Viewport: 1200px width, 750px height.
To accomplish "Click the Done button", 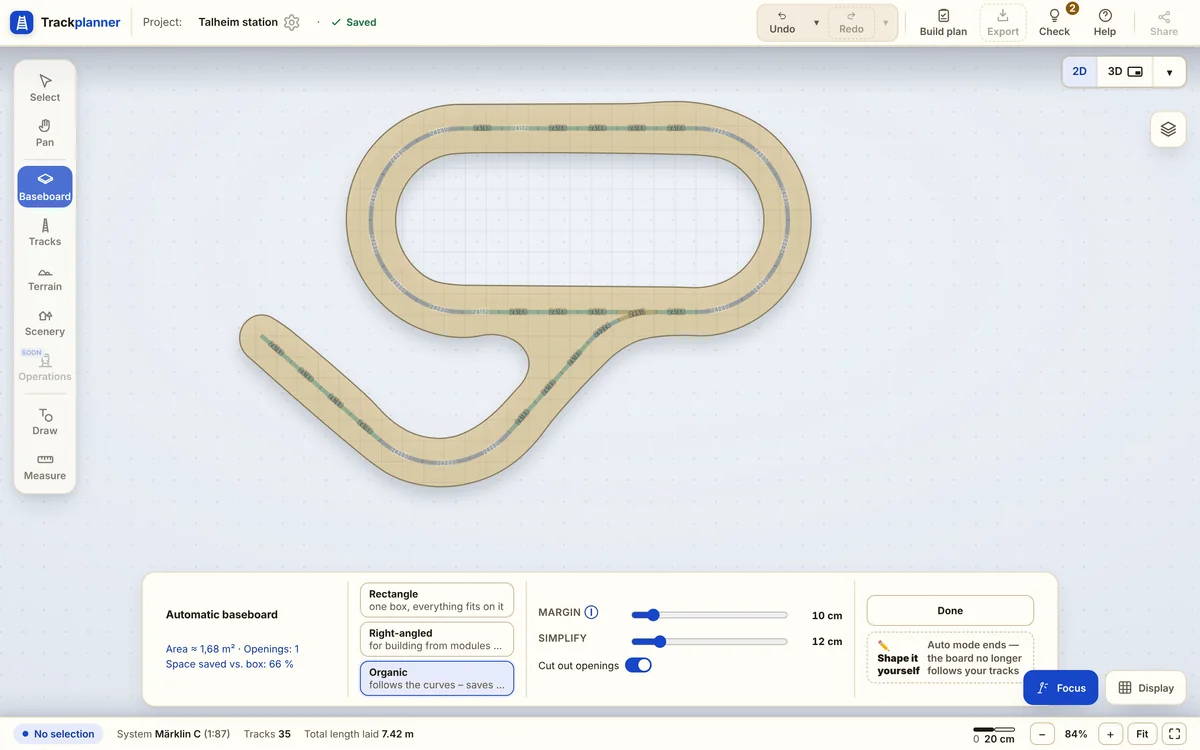I will tap(950, 610).
